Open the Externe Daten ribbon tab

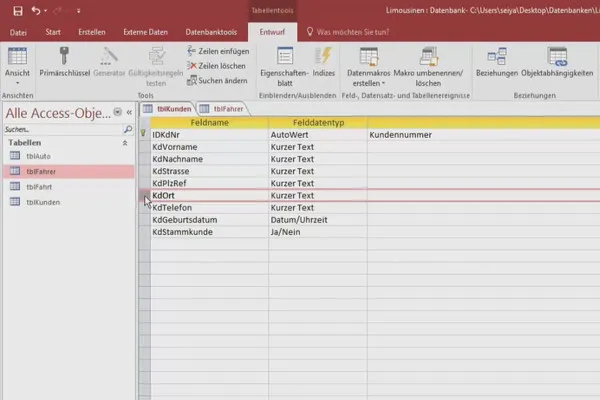pyautogui.click(x=145, y=32)
